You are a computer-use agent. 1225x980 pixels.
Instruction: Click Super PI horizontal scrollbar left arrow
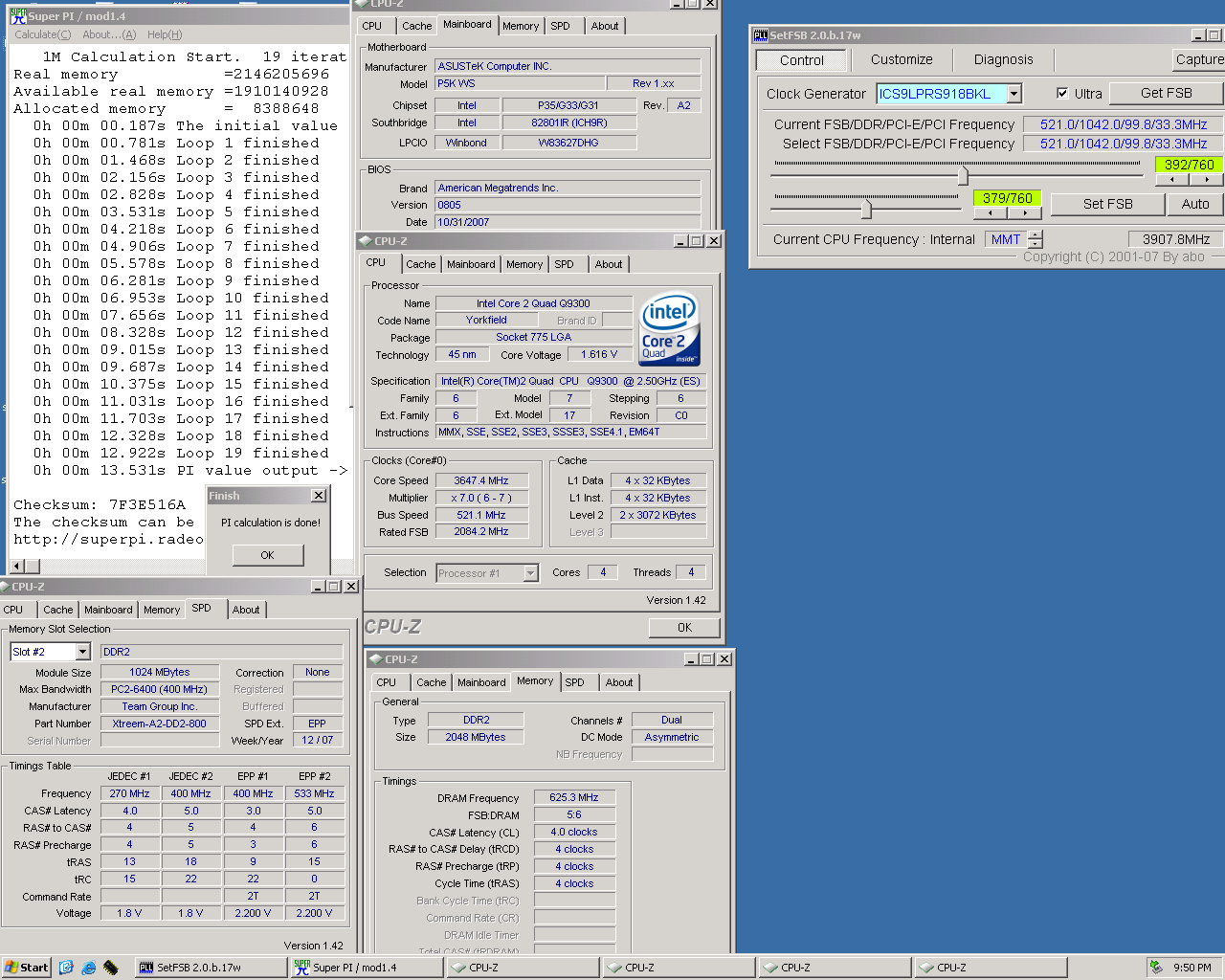pyautogui.click(x=17, y=566)
